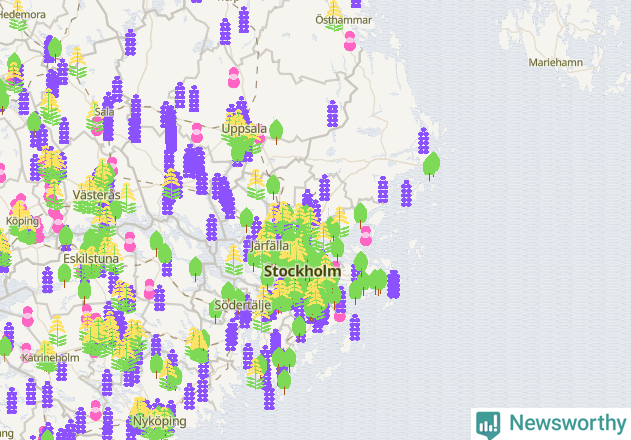631x440 pixels.
Task: Click the yellow tree marker under Hedemora label
Action: point(17,15)
